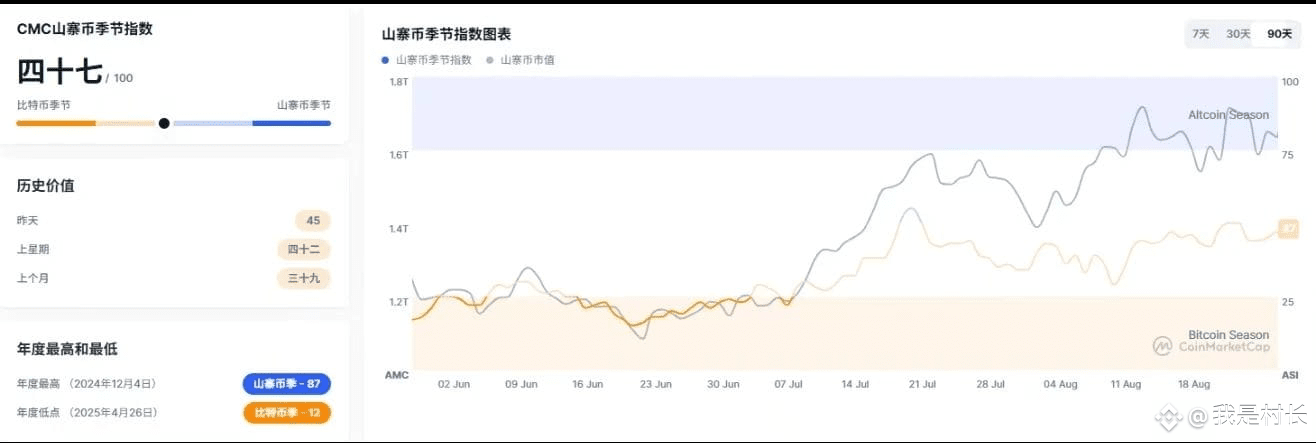Click the 山寨币季 - 87 blue badge
Image resolution: width=1316 pixels, height=443 pixels.
click(x=286, y=384)
